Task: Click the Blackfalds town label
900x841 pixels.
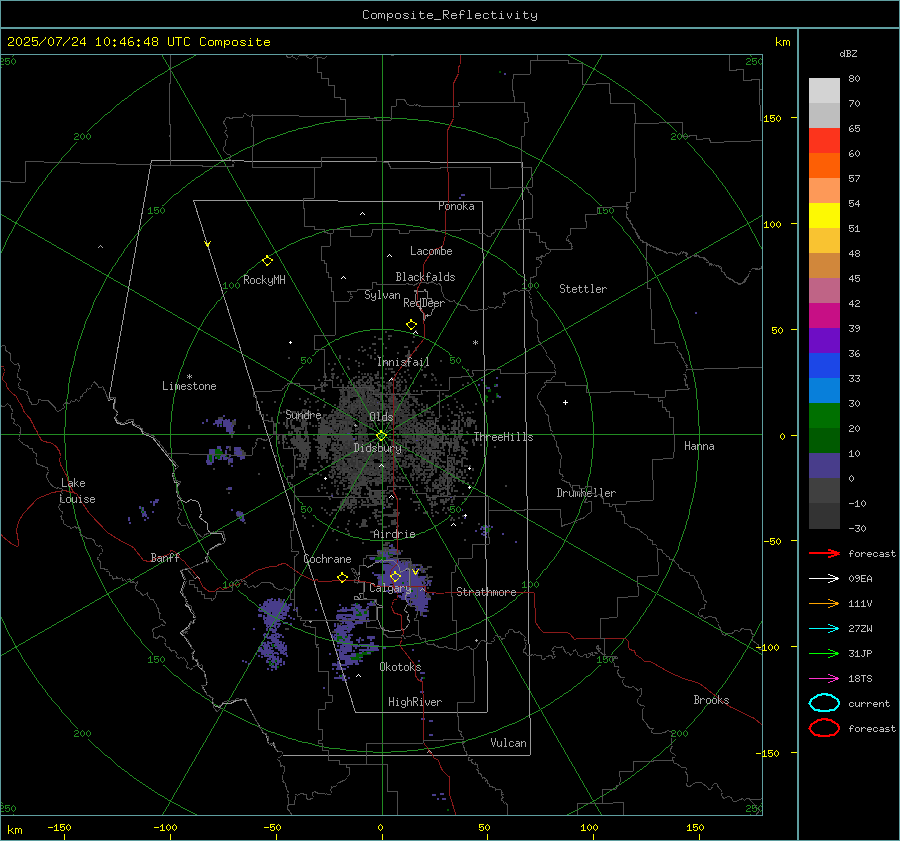Action: [x=425, y=277]
